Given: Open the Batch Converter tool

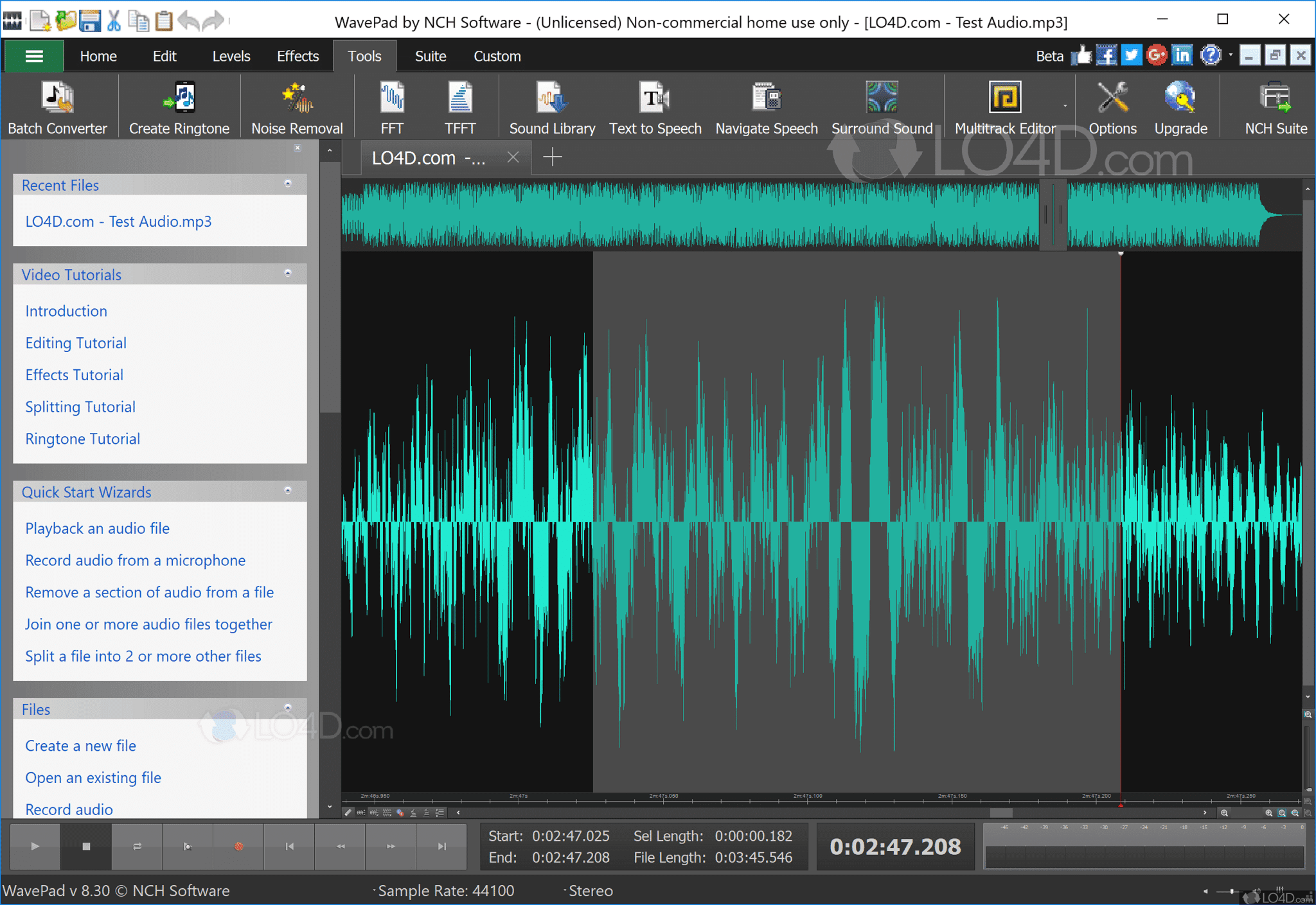Looking at the screenshot, I should click(x=57, y=106).
